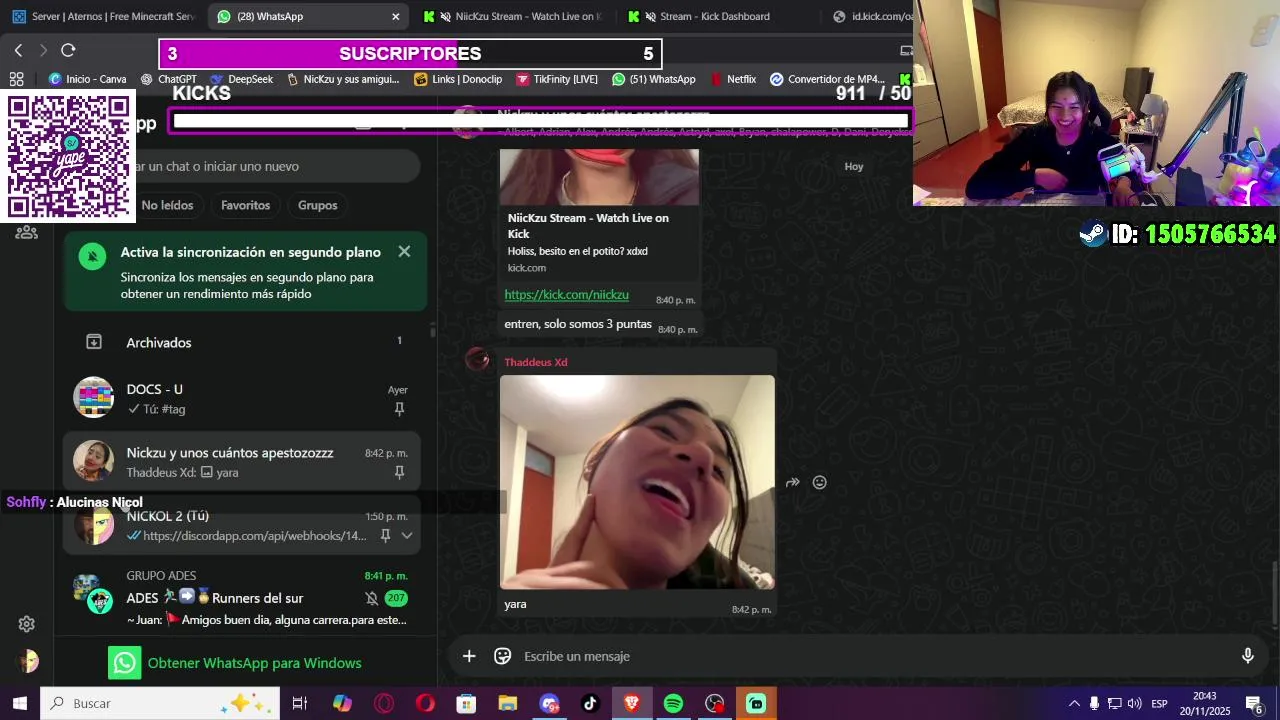Forward the Thaddeus Xd image message
The width and height of the screenshot is (1280, 720).
(792, 482)
